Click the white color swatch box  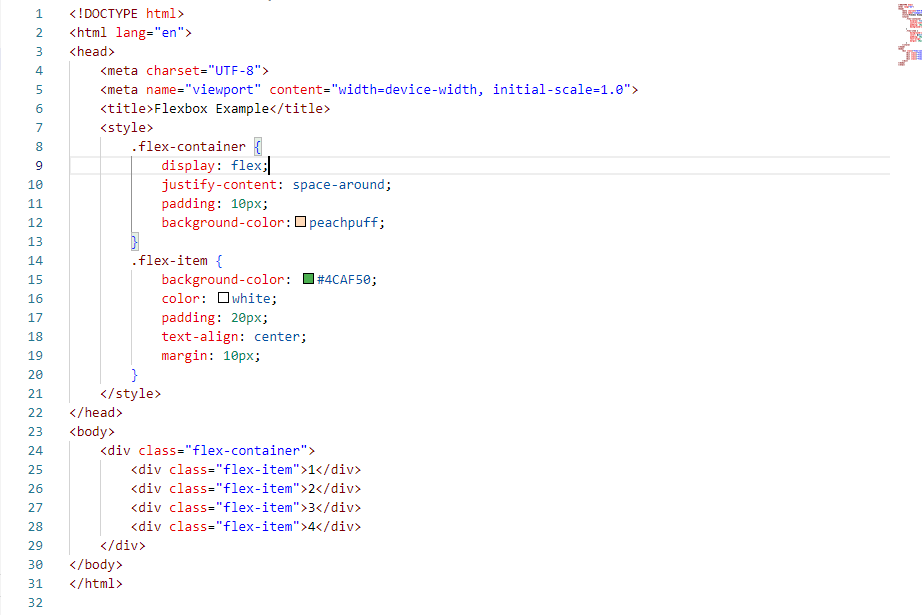tap(223, 298)
